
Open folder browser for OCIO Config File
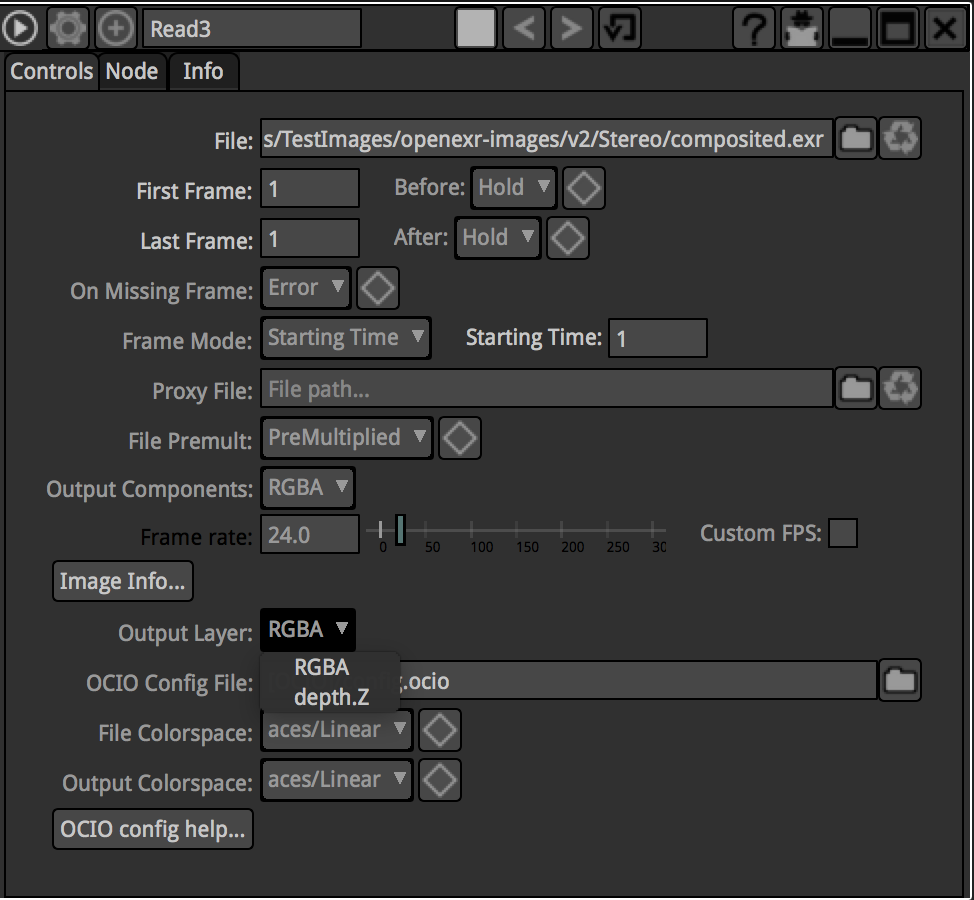point(900,681)
